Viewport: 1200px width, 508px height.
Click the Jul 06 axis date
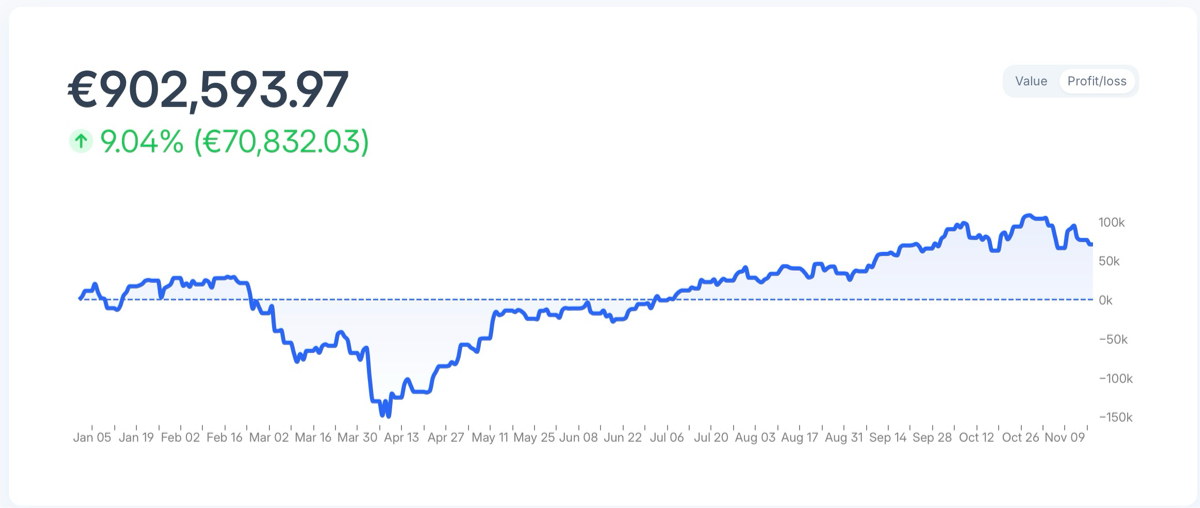pos(667,437)
